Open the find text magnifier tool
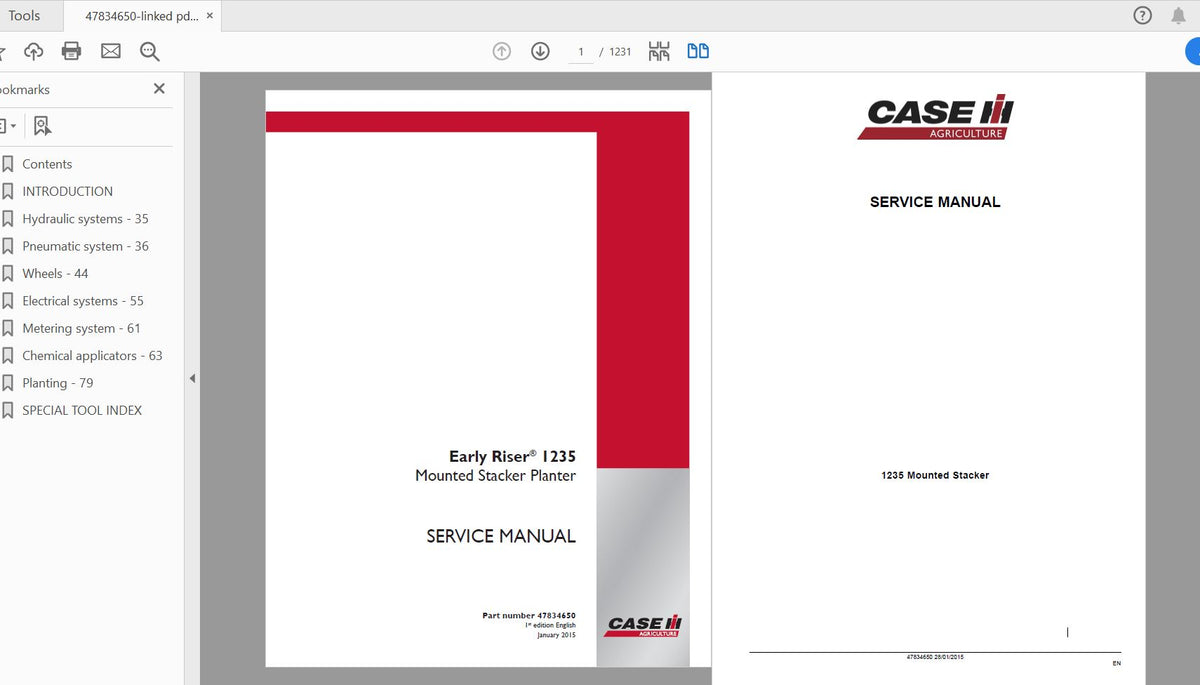The height and width of the screenshot is (685, 1200). [x=150, y=51]
